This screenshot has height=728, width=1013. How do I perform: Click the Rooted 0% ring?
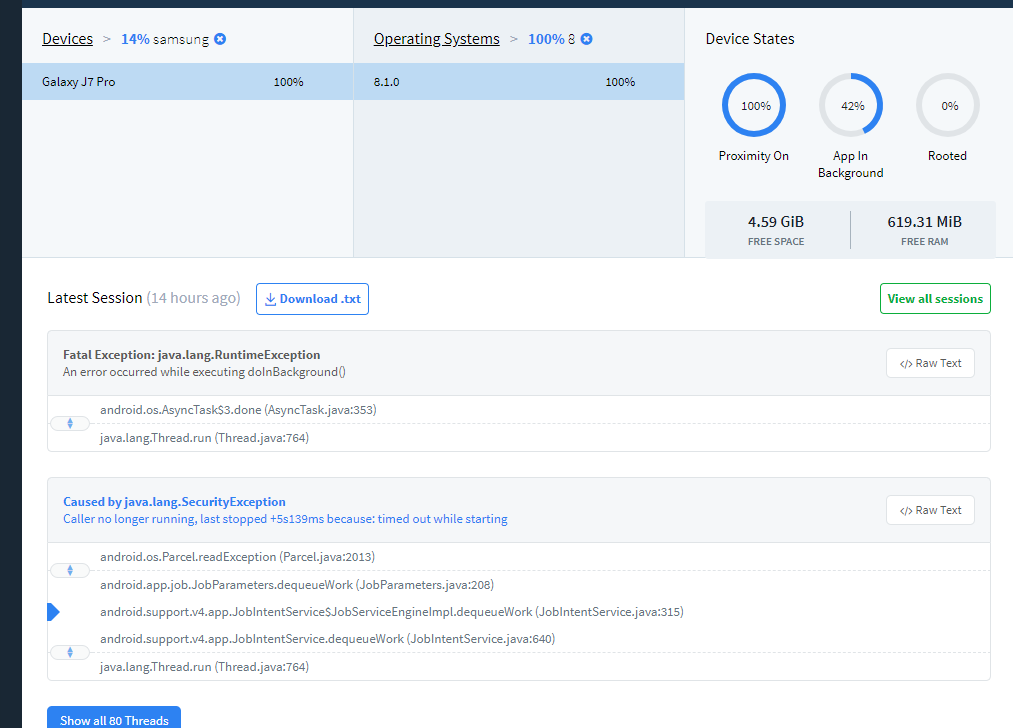[948, 105]
